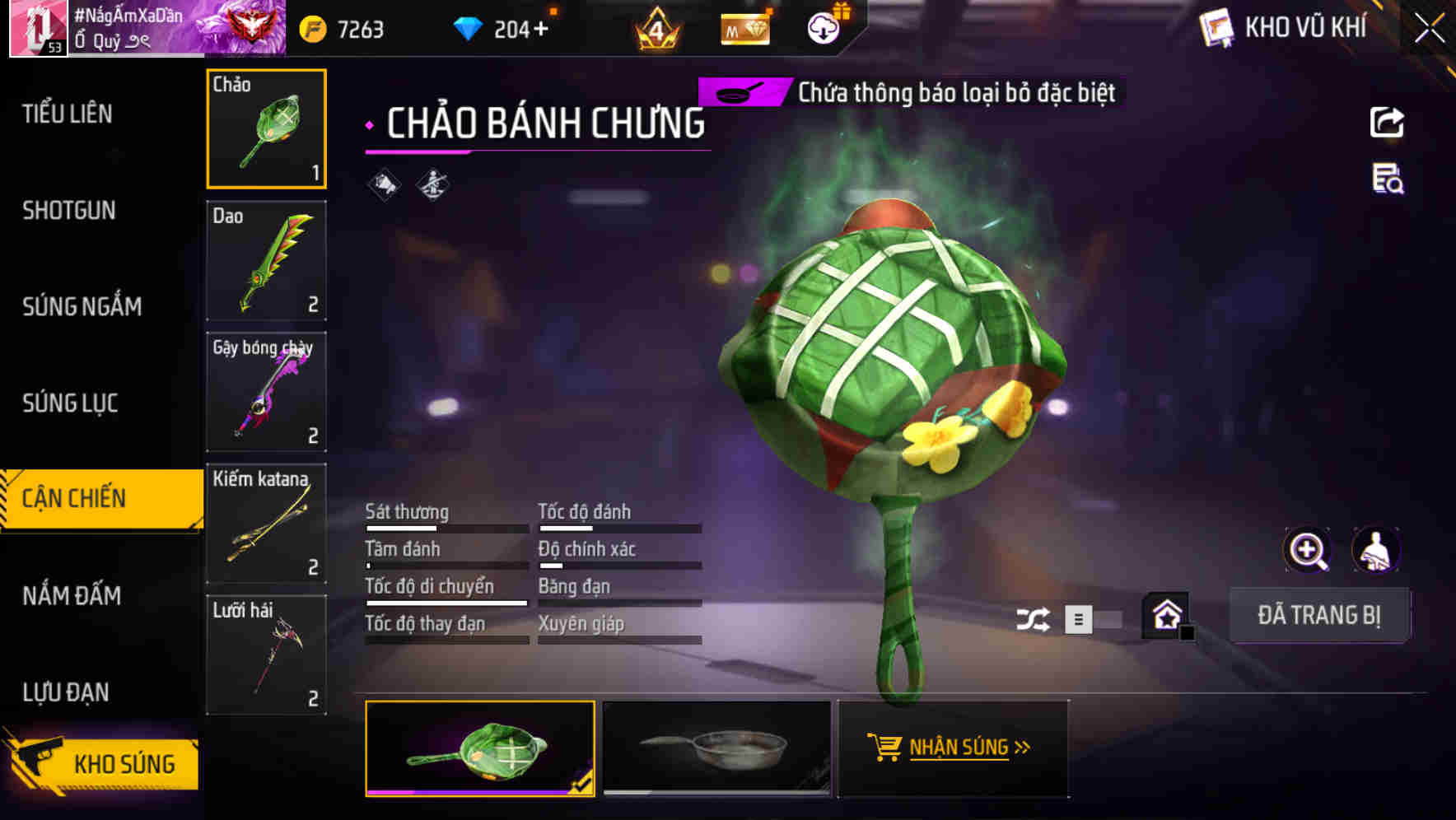Viewport: 1456px width, 820px height.
Task: Click the character preview icon
Action: pos(1376,550)
